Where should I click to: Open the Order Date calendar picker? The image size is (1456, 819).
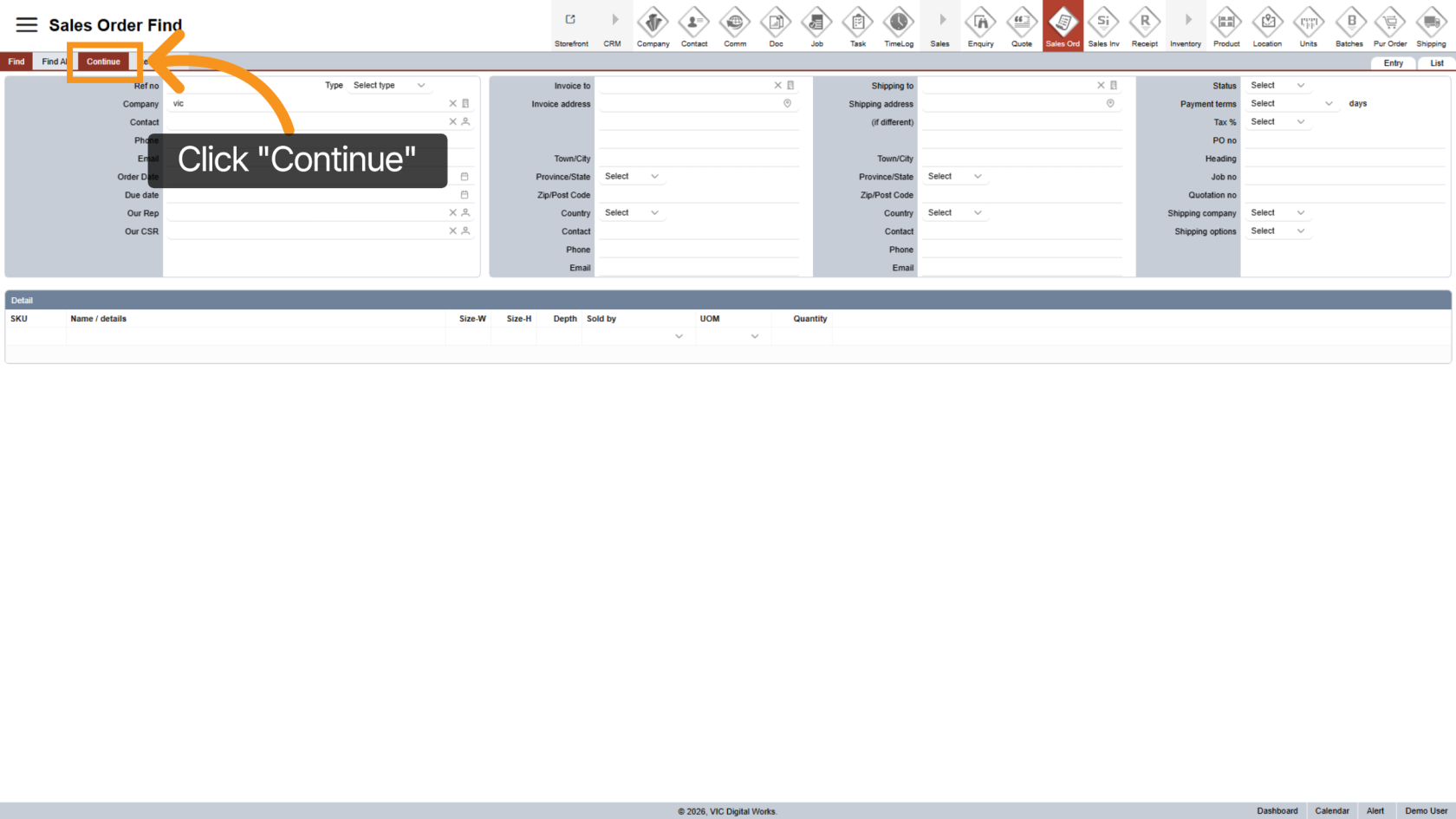[x=465, y=177]
